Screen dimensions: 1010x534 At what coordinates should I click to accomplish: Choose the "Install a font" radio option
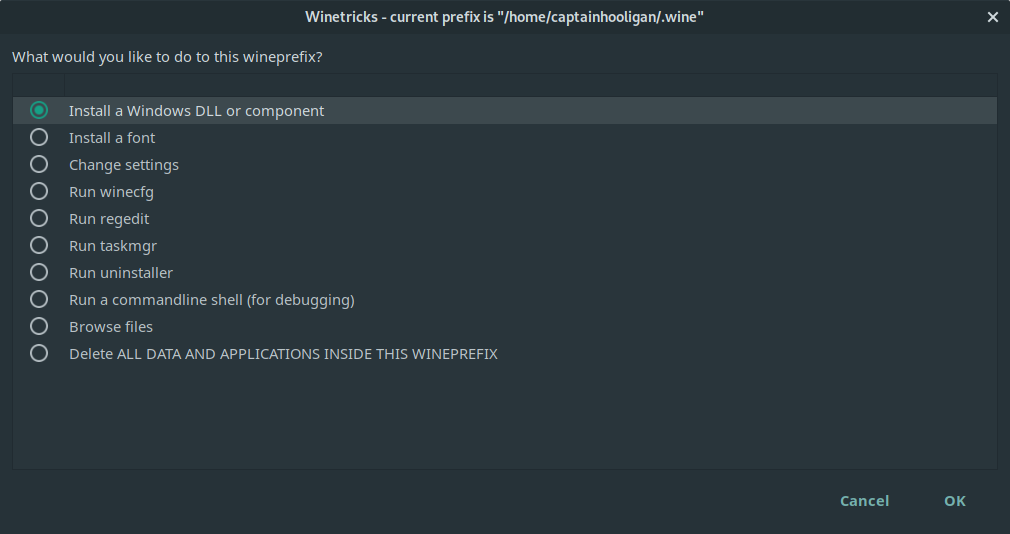[39, 138]
